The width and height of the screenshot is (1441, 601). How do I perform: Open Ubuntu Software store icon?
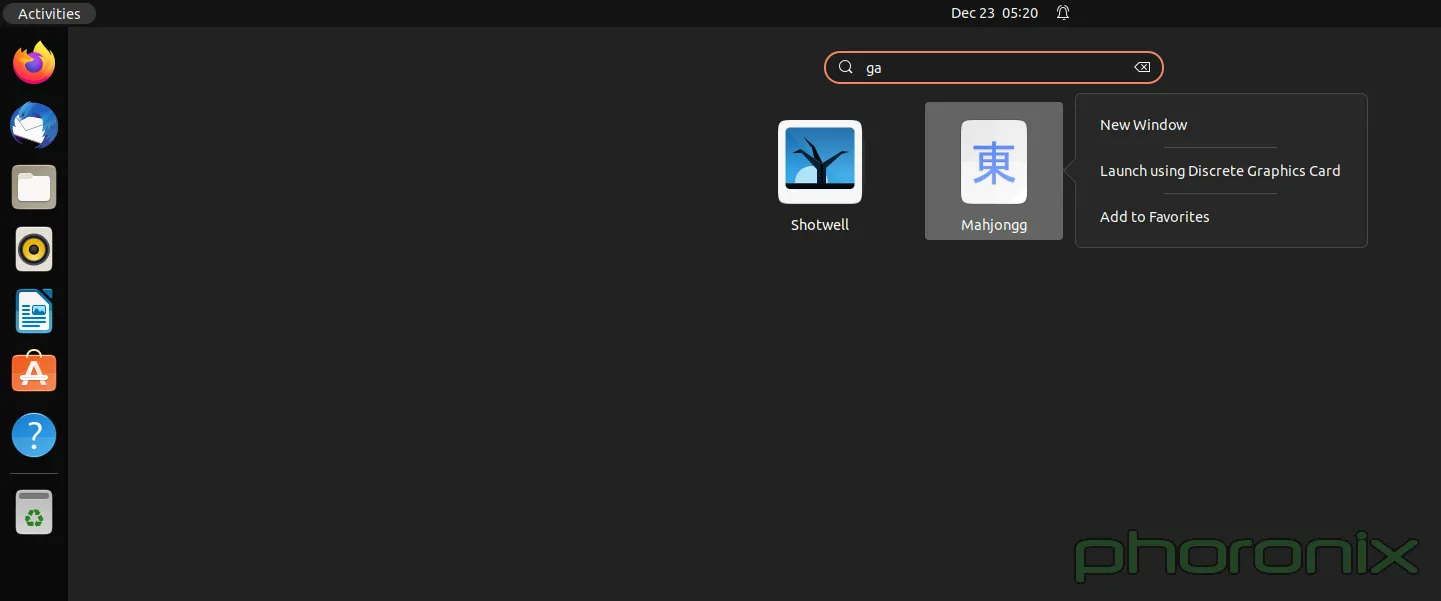point(34,373)
